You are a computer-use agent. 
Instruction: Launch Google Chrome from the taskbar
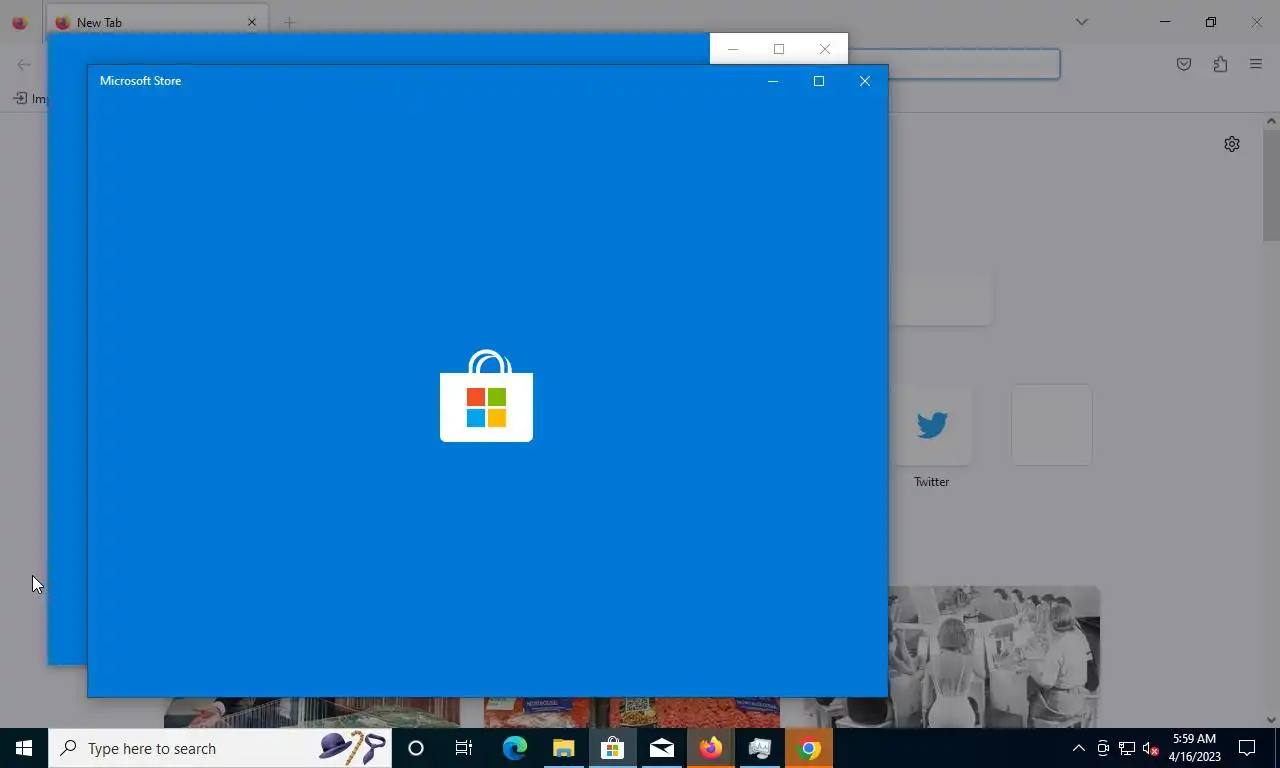pos(809,748)
